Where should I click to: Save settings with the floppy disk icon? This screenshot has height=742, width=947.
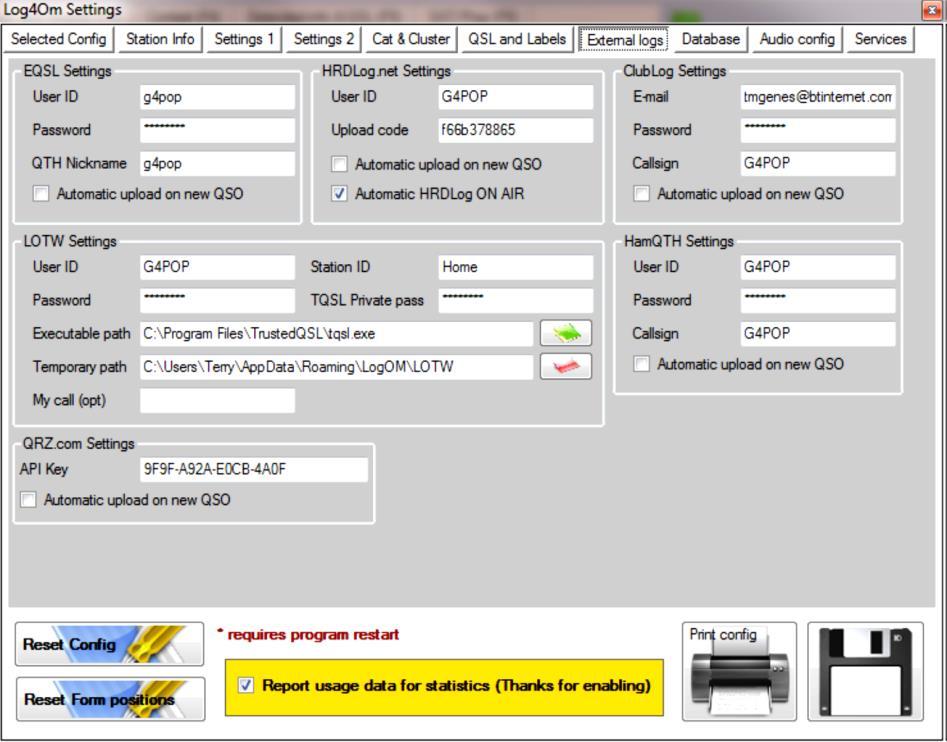click(x=865, y=671)
